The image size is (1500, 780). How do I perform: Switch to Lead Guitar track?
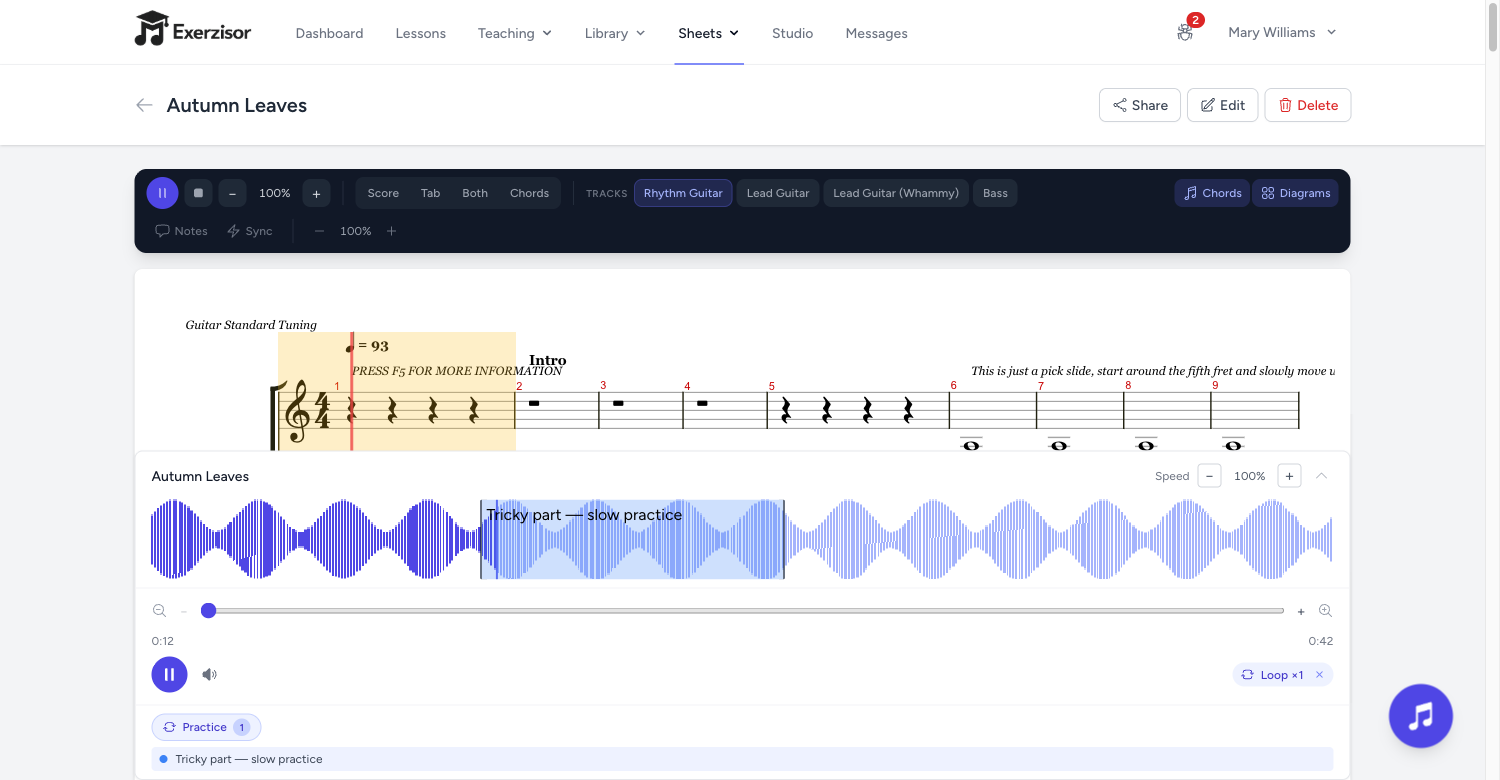(x=778, y=193)
